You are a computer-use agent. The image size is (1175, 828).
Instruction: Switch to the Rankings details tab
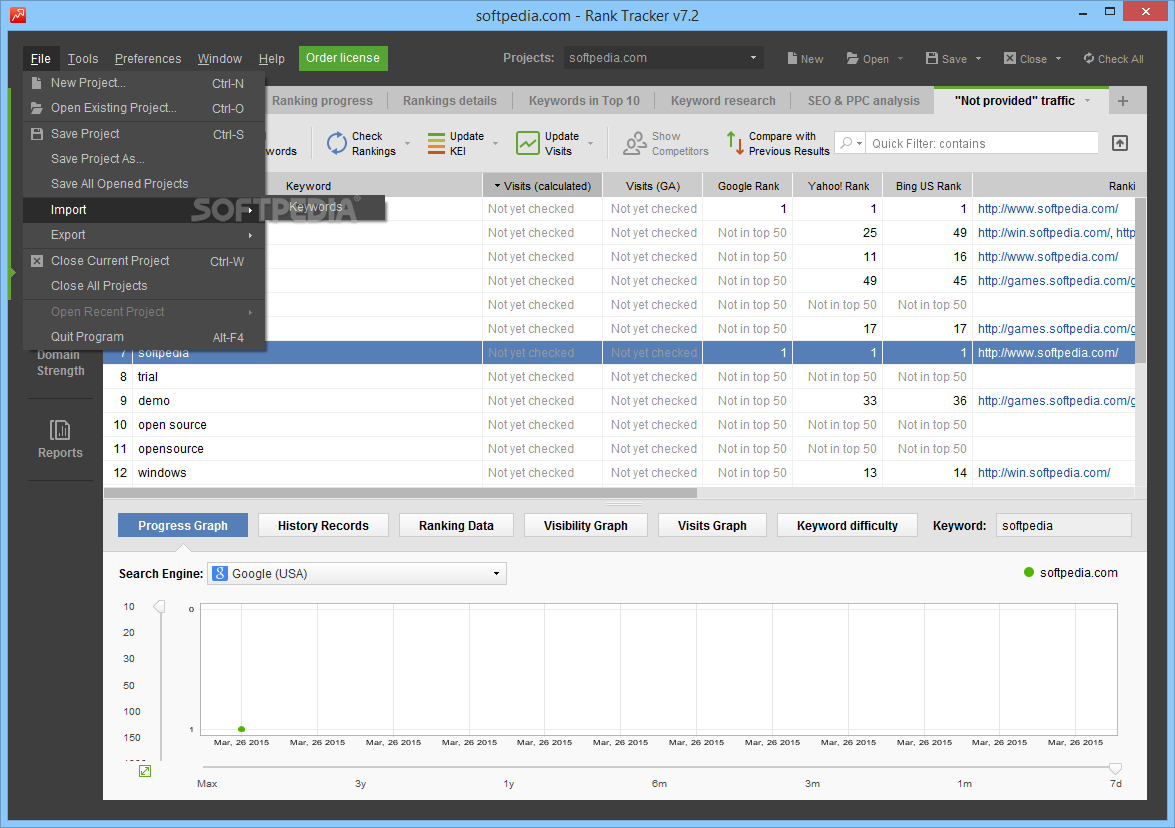click(450, 101)
